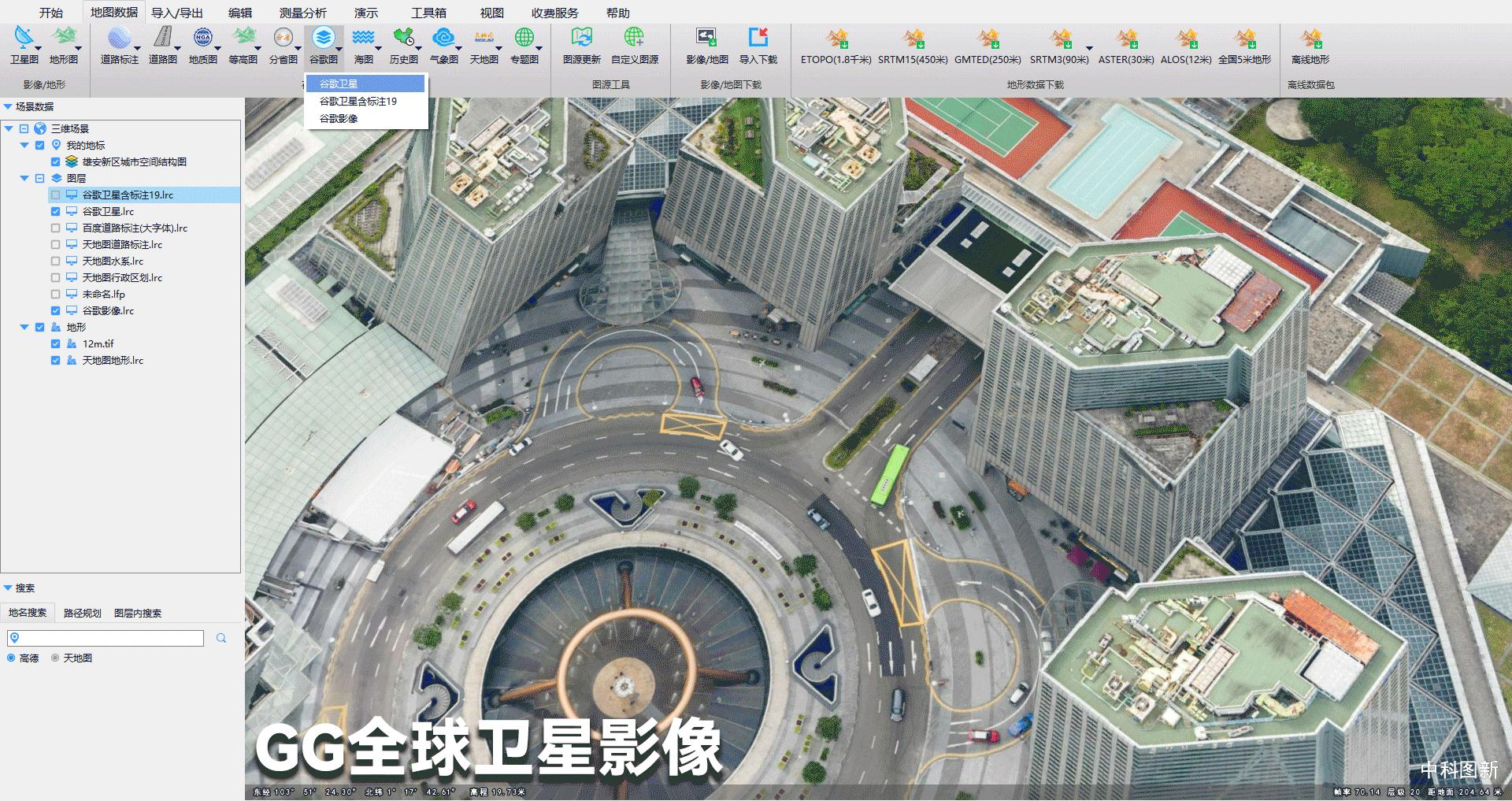Viewport: 1512px width, 801px height.
Task: Switch to the 路径规划 search tab
Action: (x=83, y=613)
